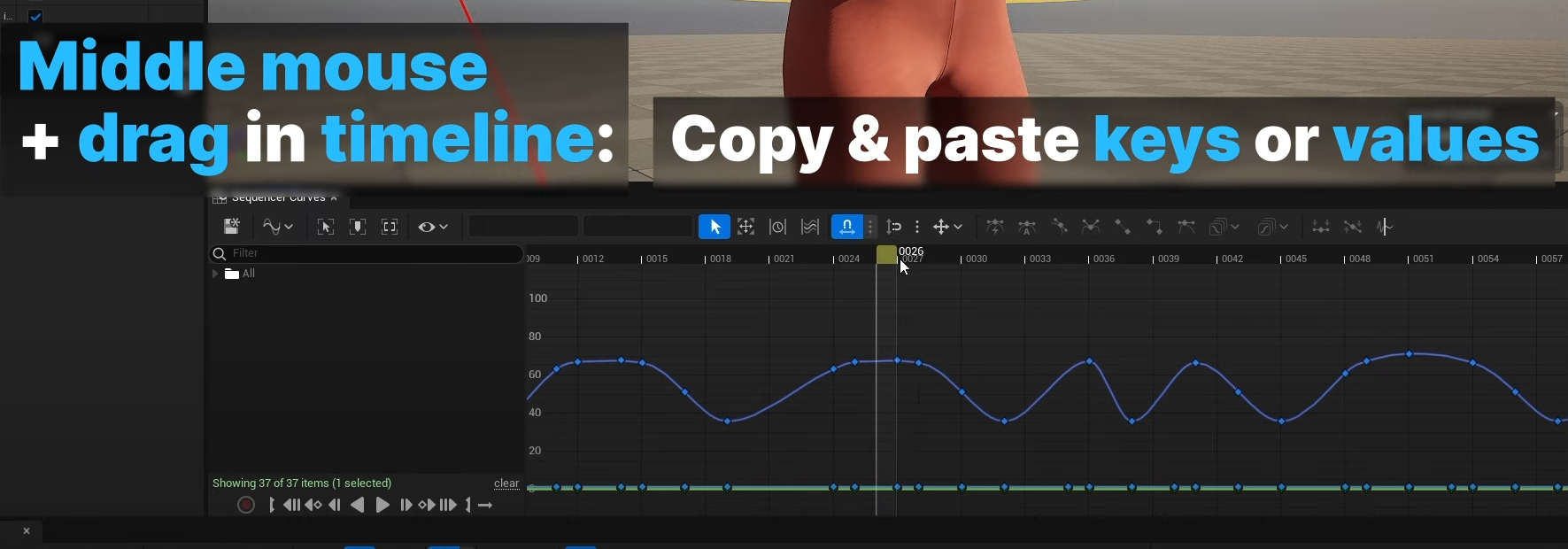The height and width of the screenshot is (549, 1568).
Task: Click the fit vertical view icon
Action: [358, 227]
